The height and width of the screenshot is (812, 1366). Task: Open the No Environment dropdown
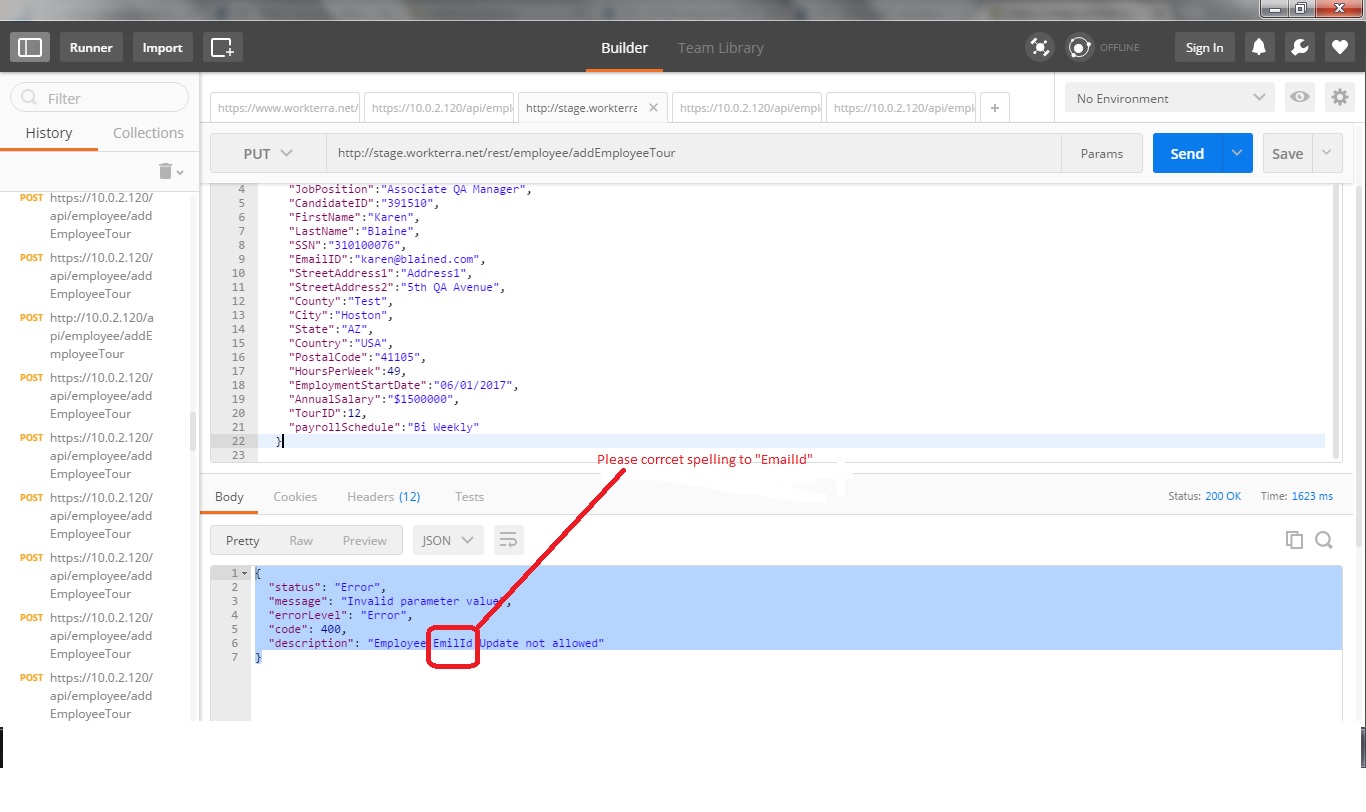pos(1170,98)
